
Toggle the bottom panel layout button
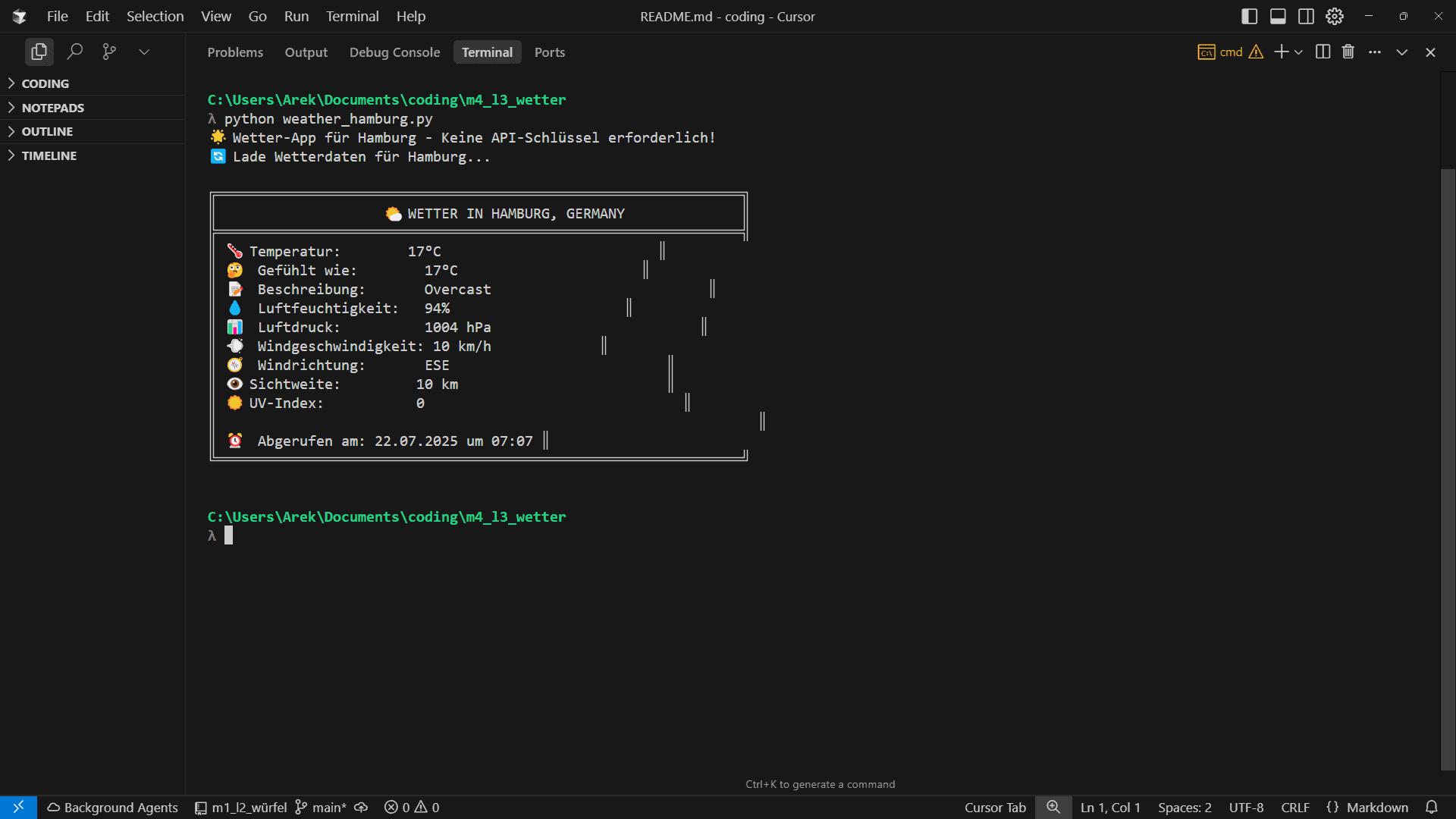[x=1278, y=16]
